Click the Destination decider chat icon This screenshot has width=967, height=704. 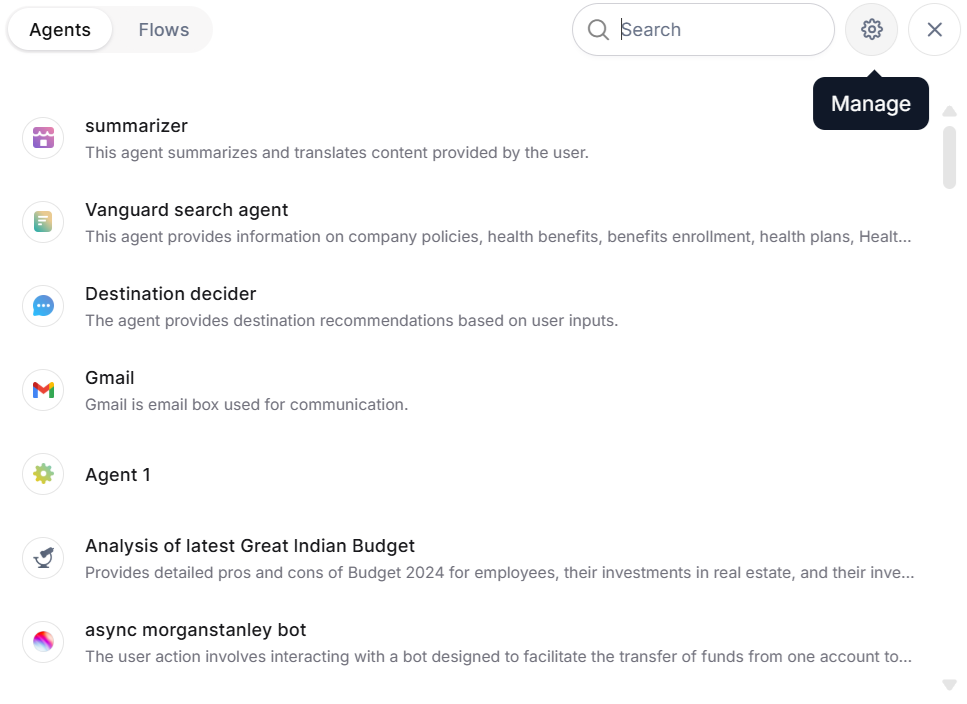[x=43, y=306]
